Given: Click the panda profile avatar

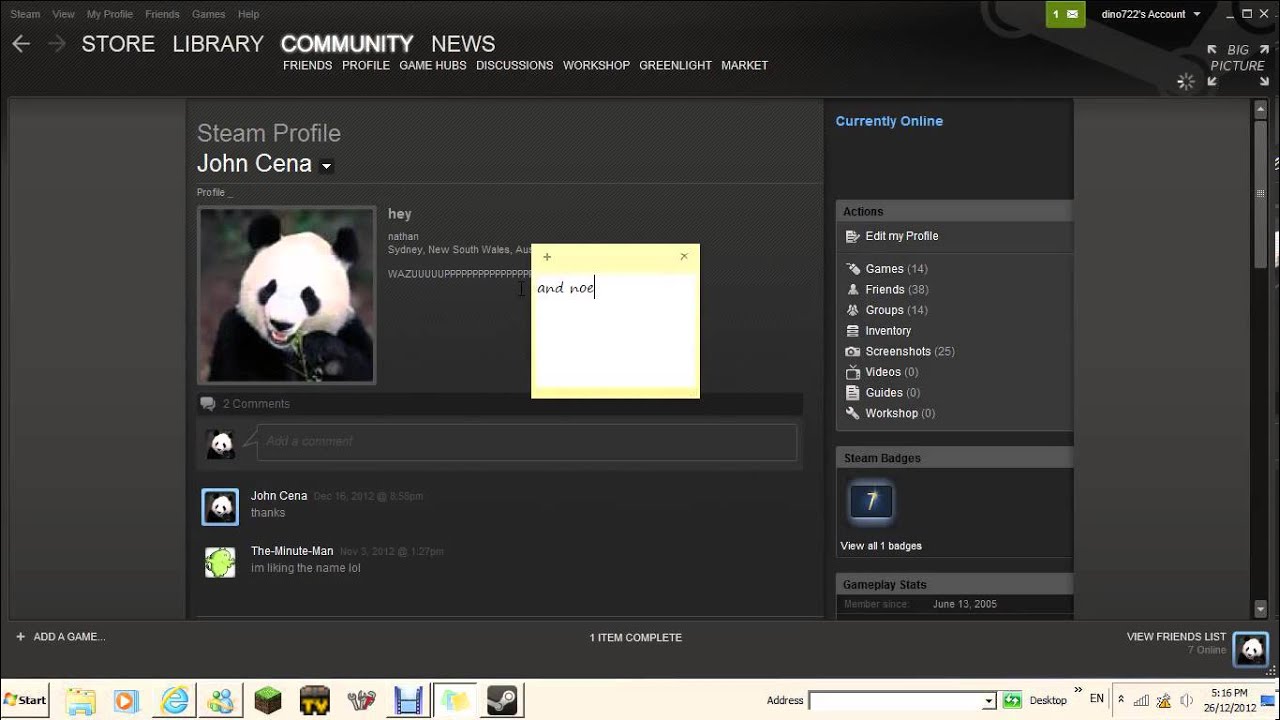Looking at the screenshot, I should click(x=287, y=295).
